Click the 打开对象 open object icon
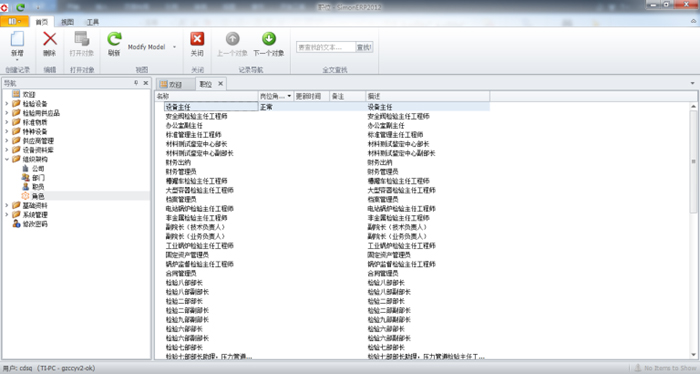 coord(82,39)
